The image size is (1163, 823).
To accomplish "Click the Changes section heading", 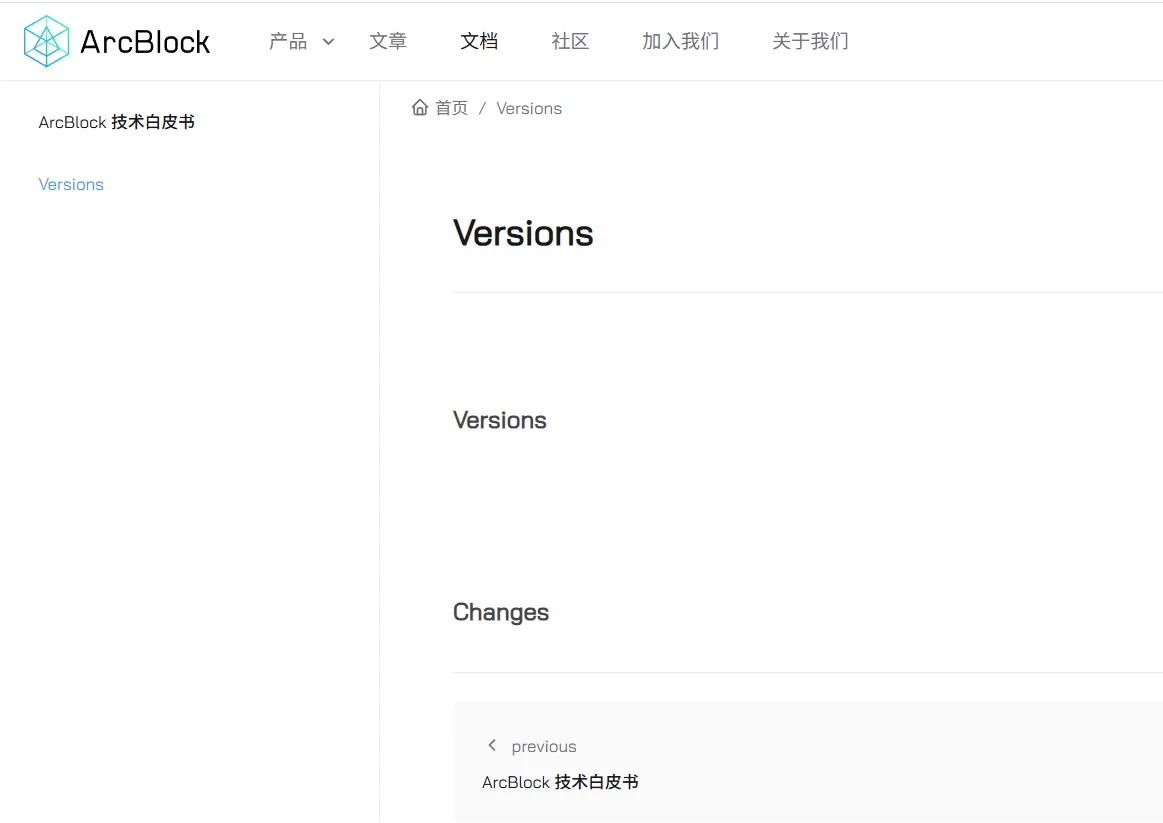I will click(x=501, y=612).
